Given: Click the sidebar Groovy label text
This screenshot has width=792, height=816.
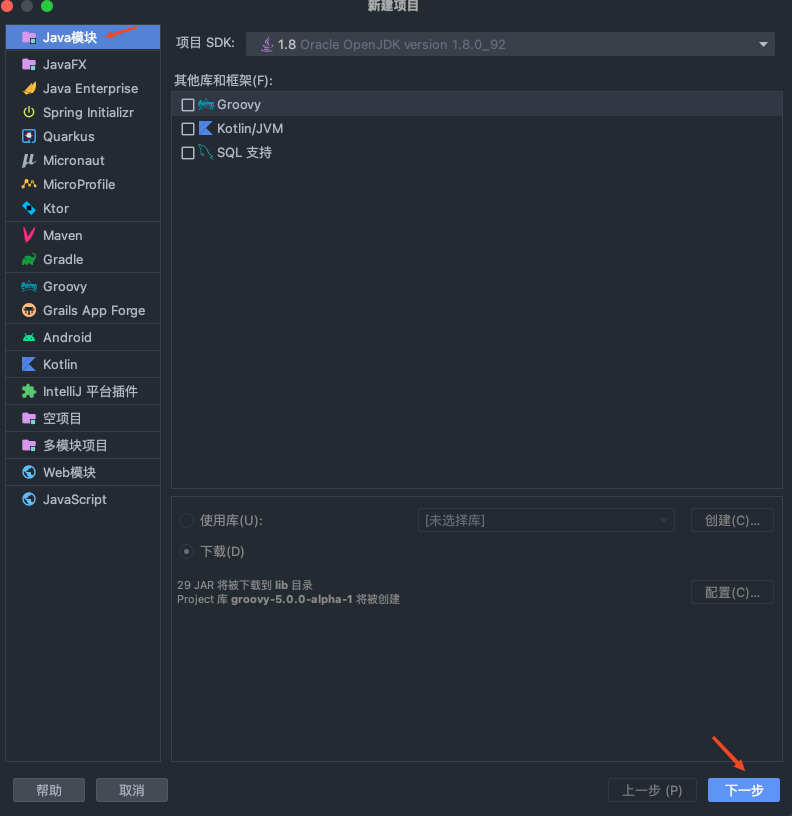Looking at the screenshot, I should (x=65, y=286).
